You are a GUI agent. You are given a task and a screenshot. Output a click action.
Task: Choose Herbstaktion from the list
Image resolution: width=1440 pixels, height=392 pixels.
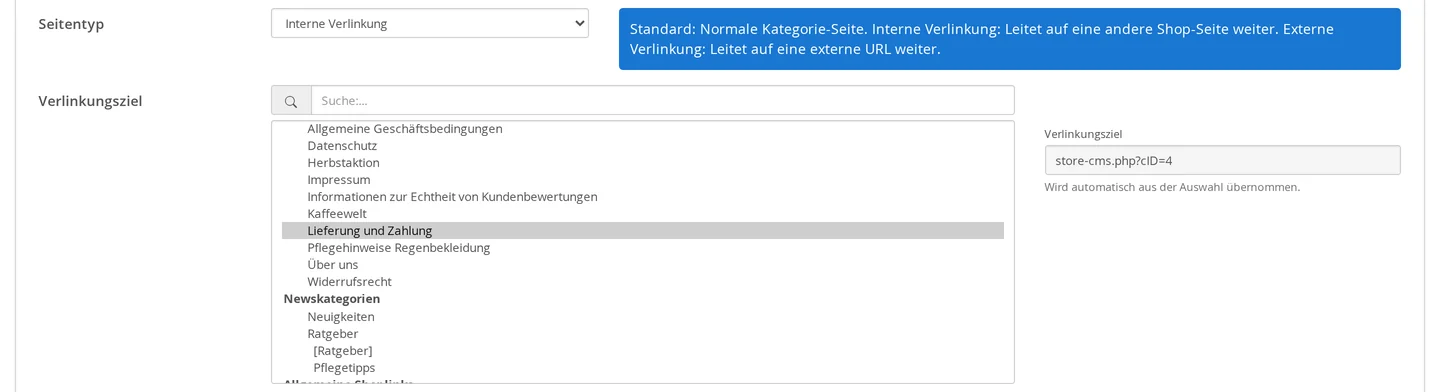(x=642, y=163)
